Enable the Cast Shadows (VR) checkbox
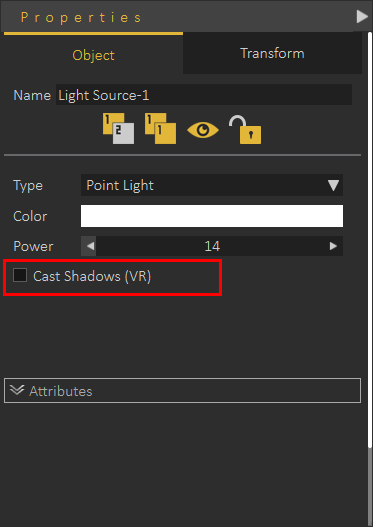The width and height of the screenshot is (373, 527). (x=20, y=275)
